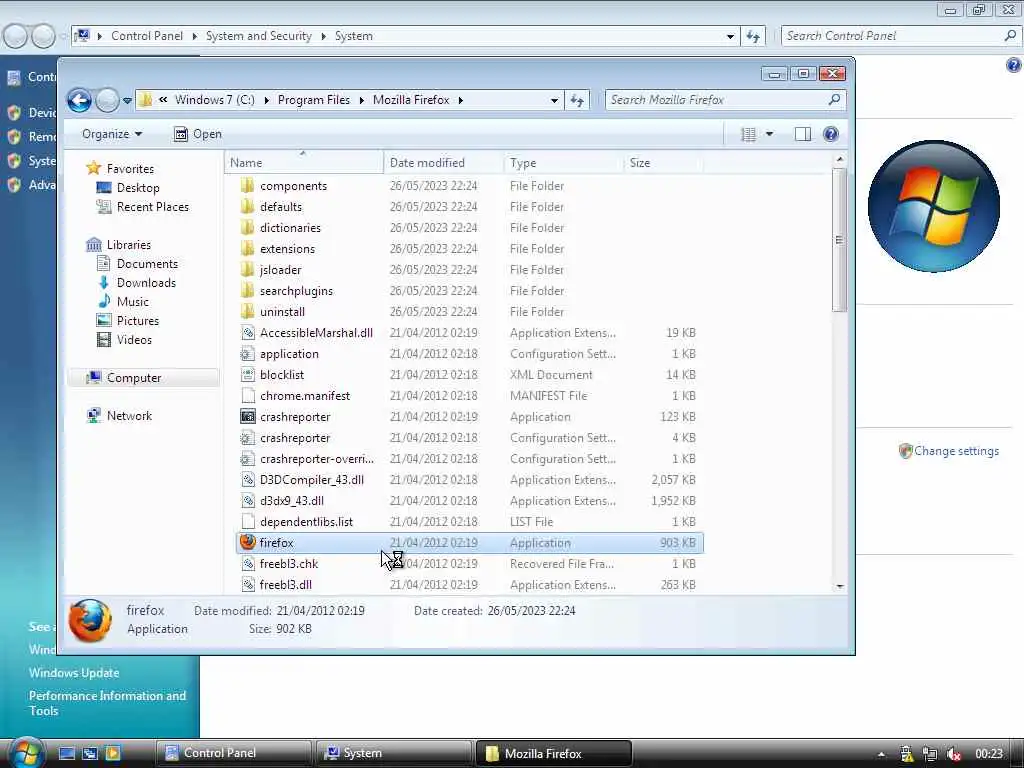Click Windows Update link in System window
1024x768 pixels.
(74, 673)
